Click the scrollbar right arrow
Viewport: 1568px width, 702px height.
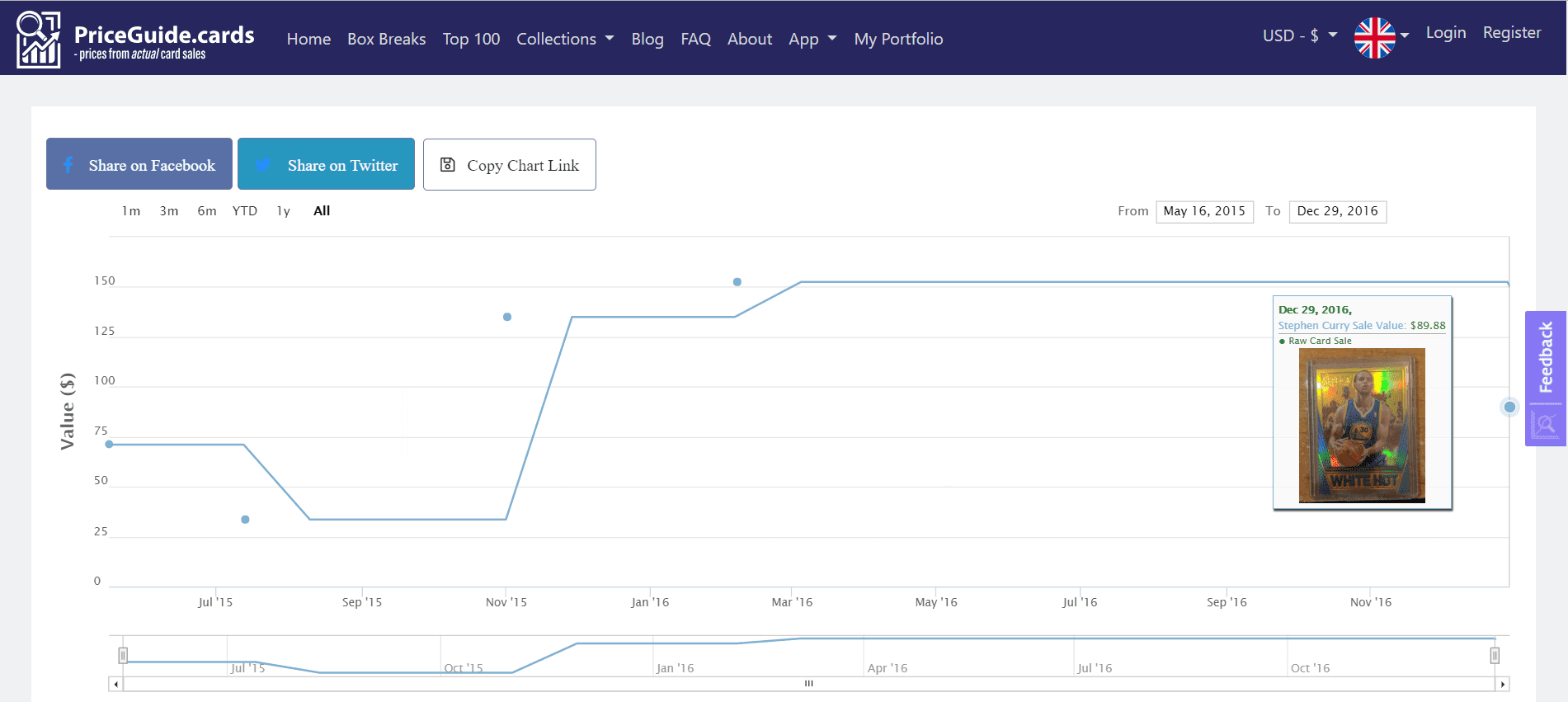click(x=1502, y=684)
